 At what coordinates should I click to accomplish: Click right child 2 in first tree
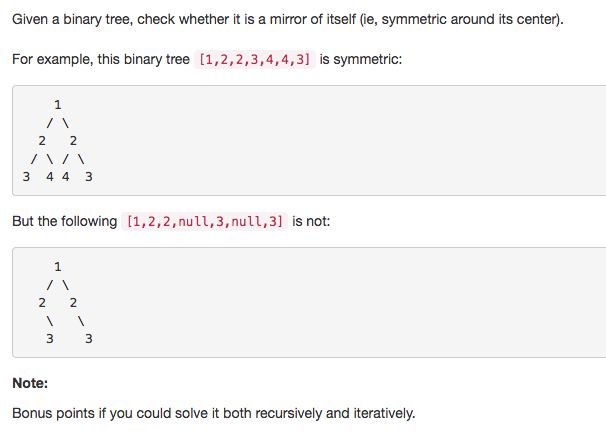coord(73,141)
